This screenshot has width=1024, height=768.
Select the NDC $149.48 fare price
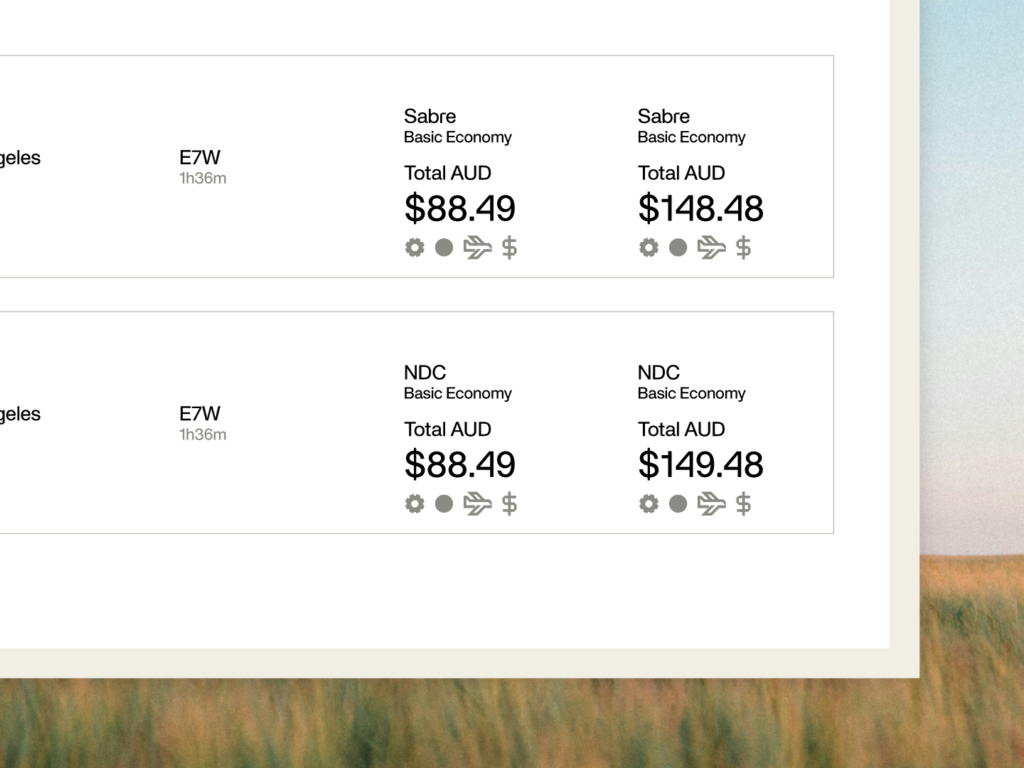point(701,464)
